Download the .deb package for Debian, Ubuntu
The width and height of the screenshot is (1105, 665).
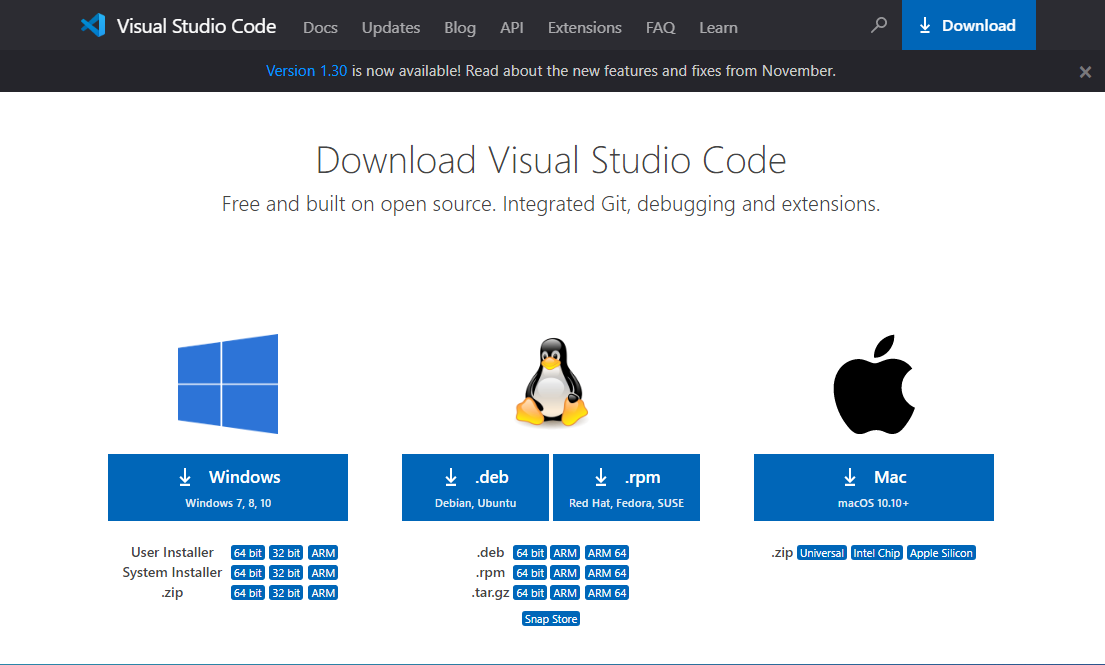[x=475, y=487]
